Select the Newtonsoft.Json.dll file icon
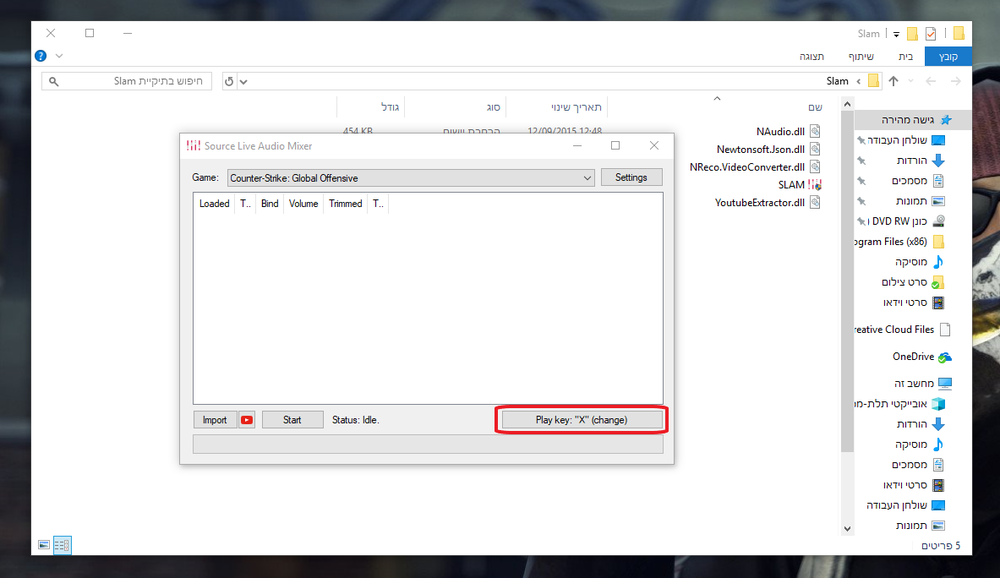The height and width of the screenshot is (578, 1000). tap(814, 148)
